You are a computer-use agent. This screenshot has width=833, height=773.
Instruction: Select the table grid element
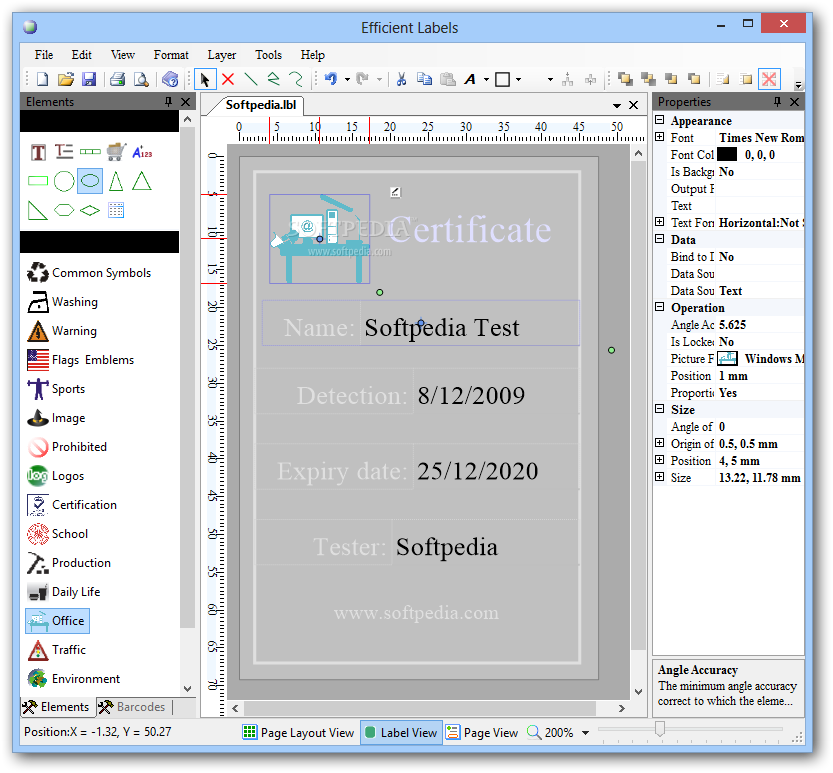116,210
